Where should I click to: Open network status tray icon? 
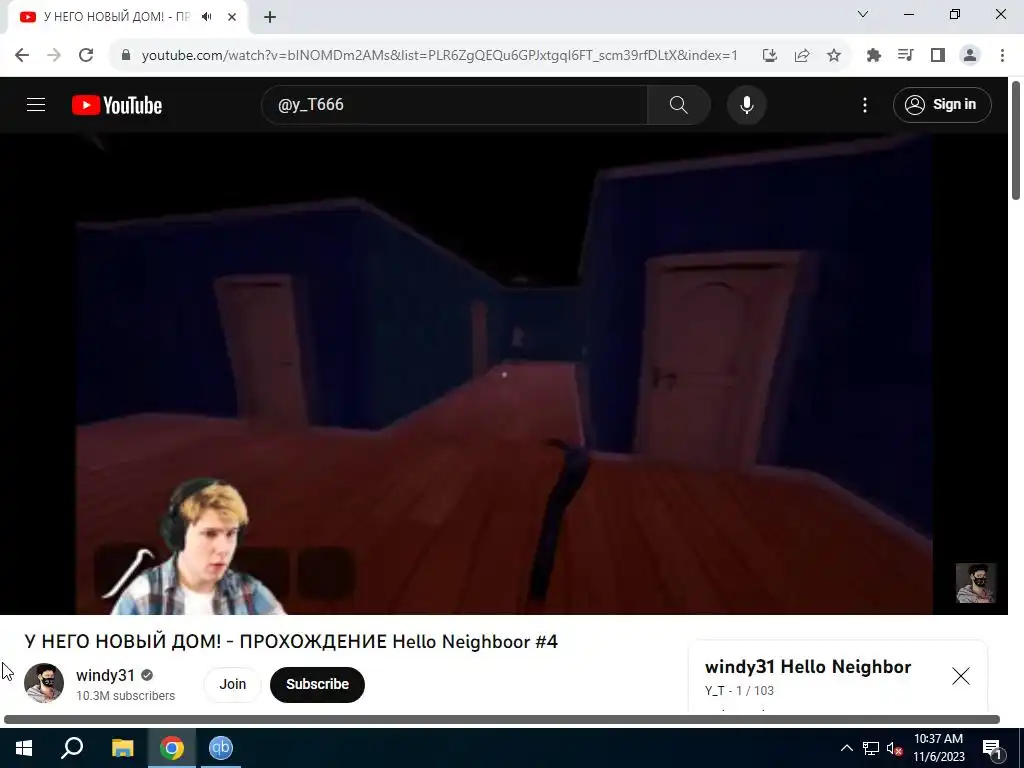[871, 748]
